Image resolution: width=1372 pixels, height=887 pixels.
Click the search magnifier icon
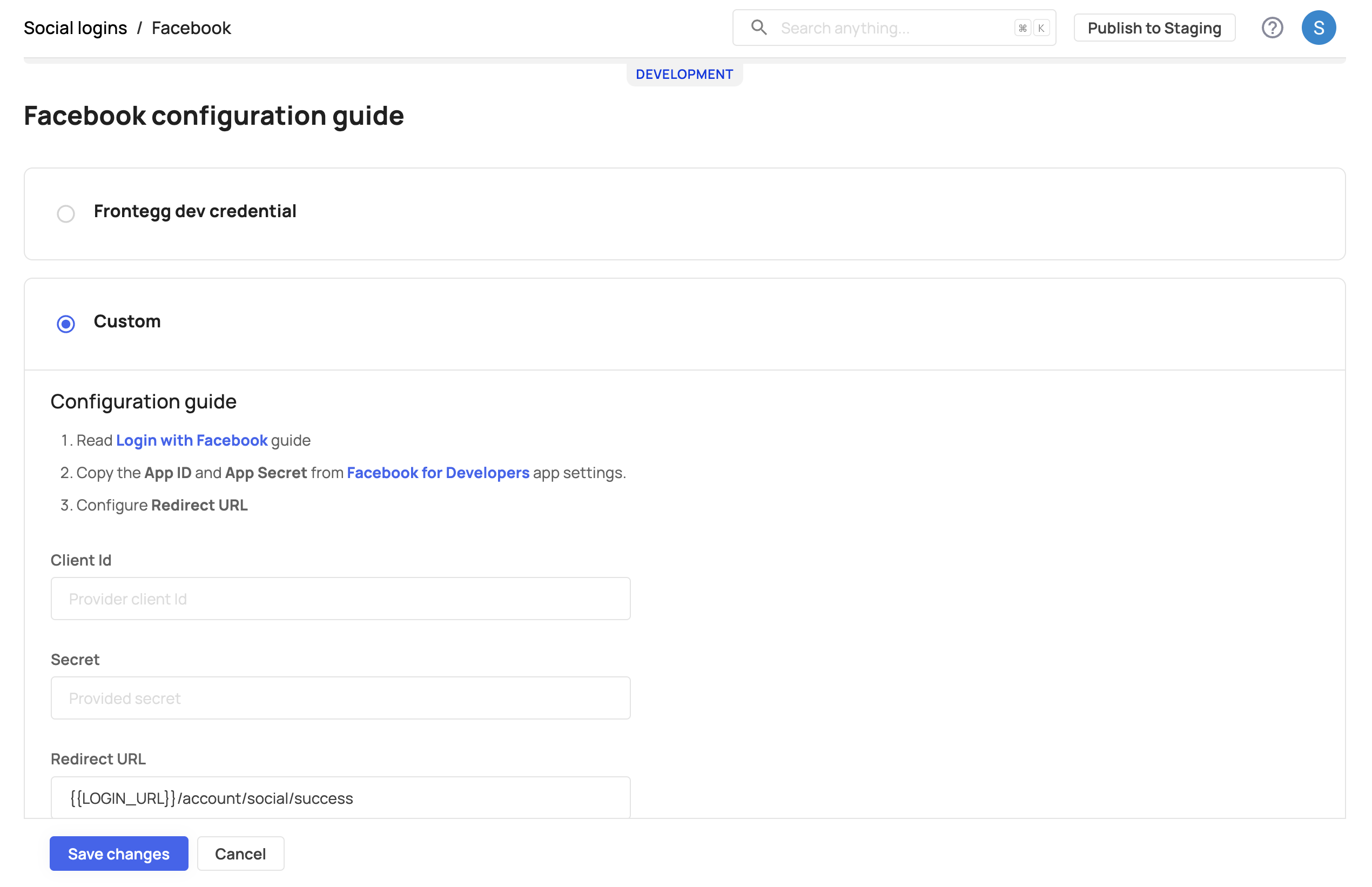(758, 28)
